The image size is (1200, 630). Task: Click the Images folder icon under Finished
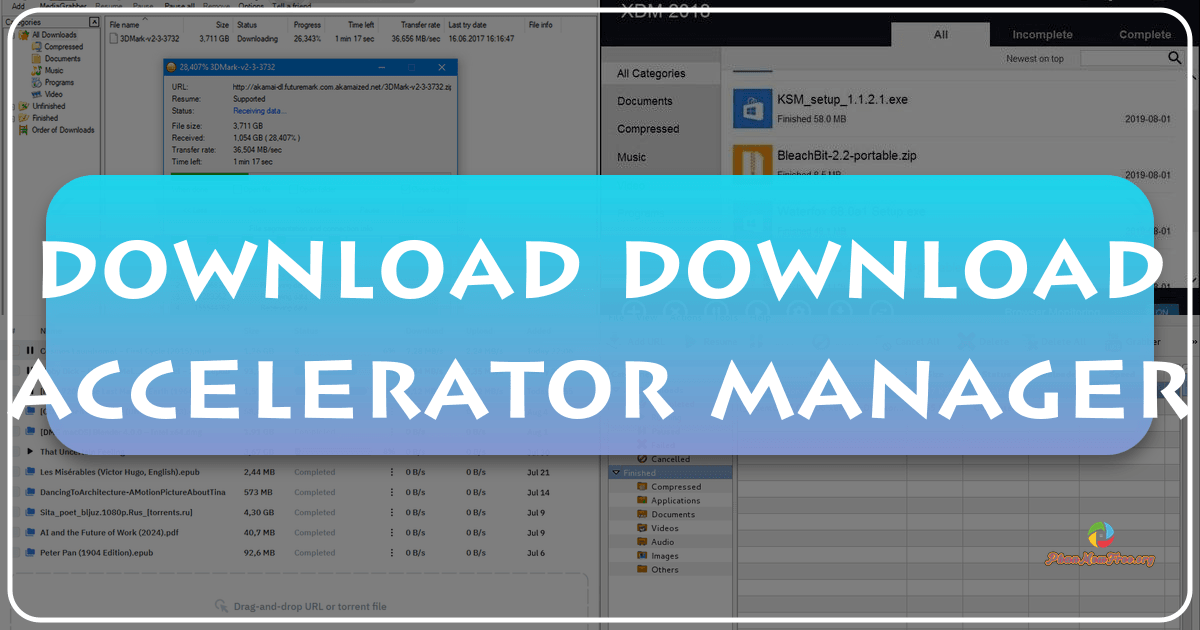coord(642,556)
